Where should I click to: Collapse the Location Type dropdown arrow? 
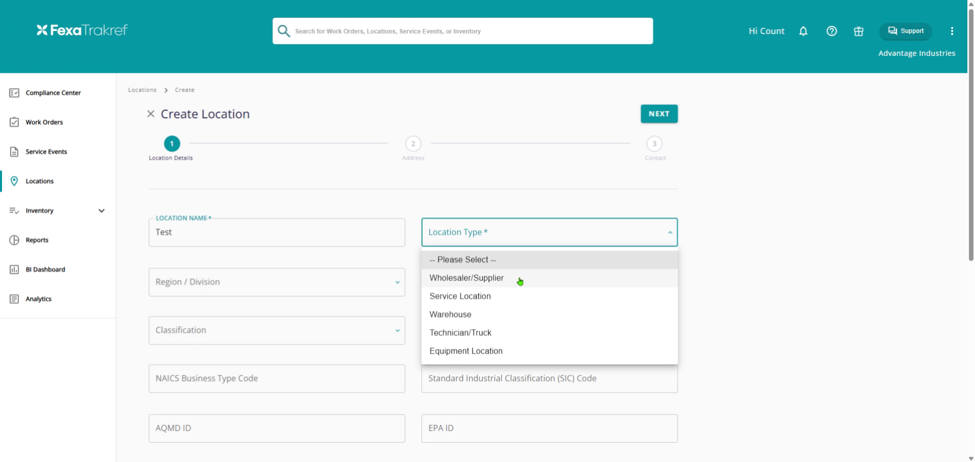click(x=670, y=233)
